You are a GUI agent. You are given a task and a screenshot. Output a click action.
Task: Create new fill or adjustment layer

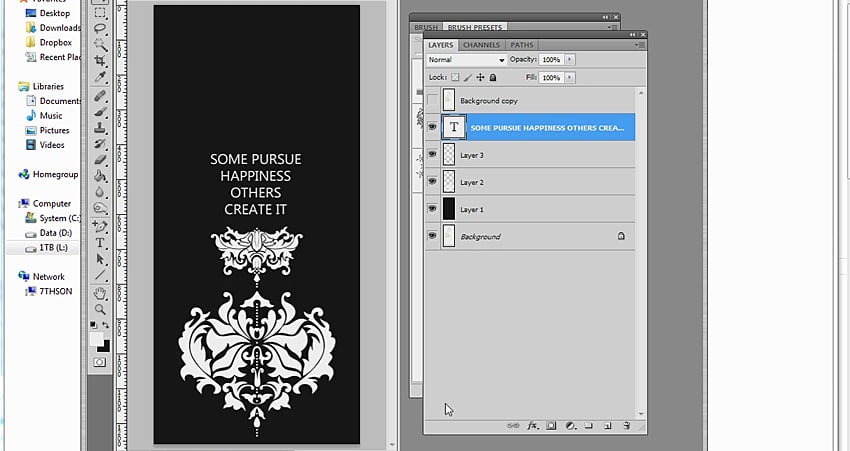click(570, 426)
